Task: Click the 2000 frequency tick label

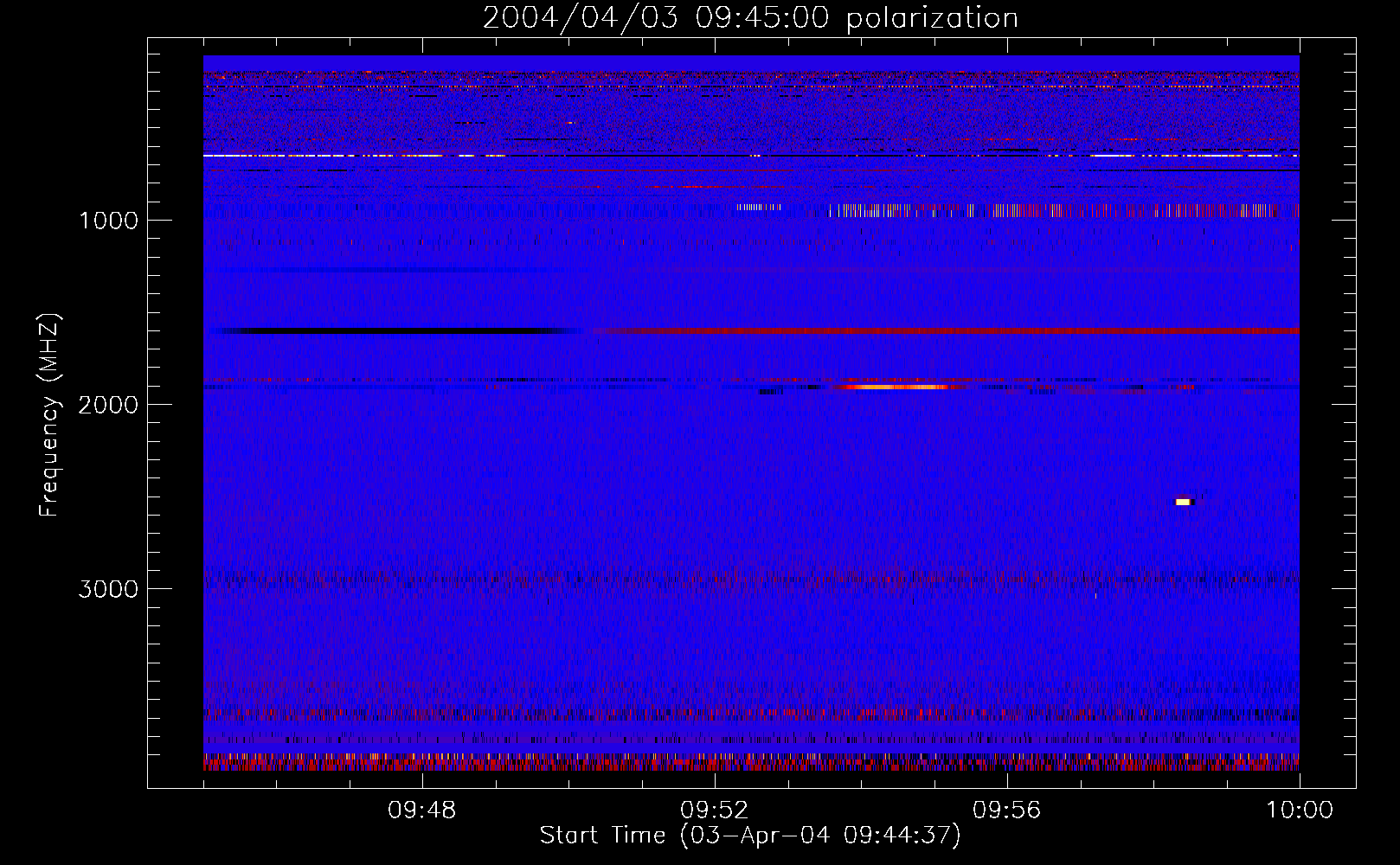Action: [x=108, y=405]
